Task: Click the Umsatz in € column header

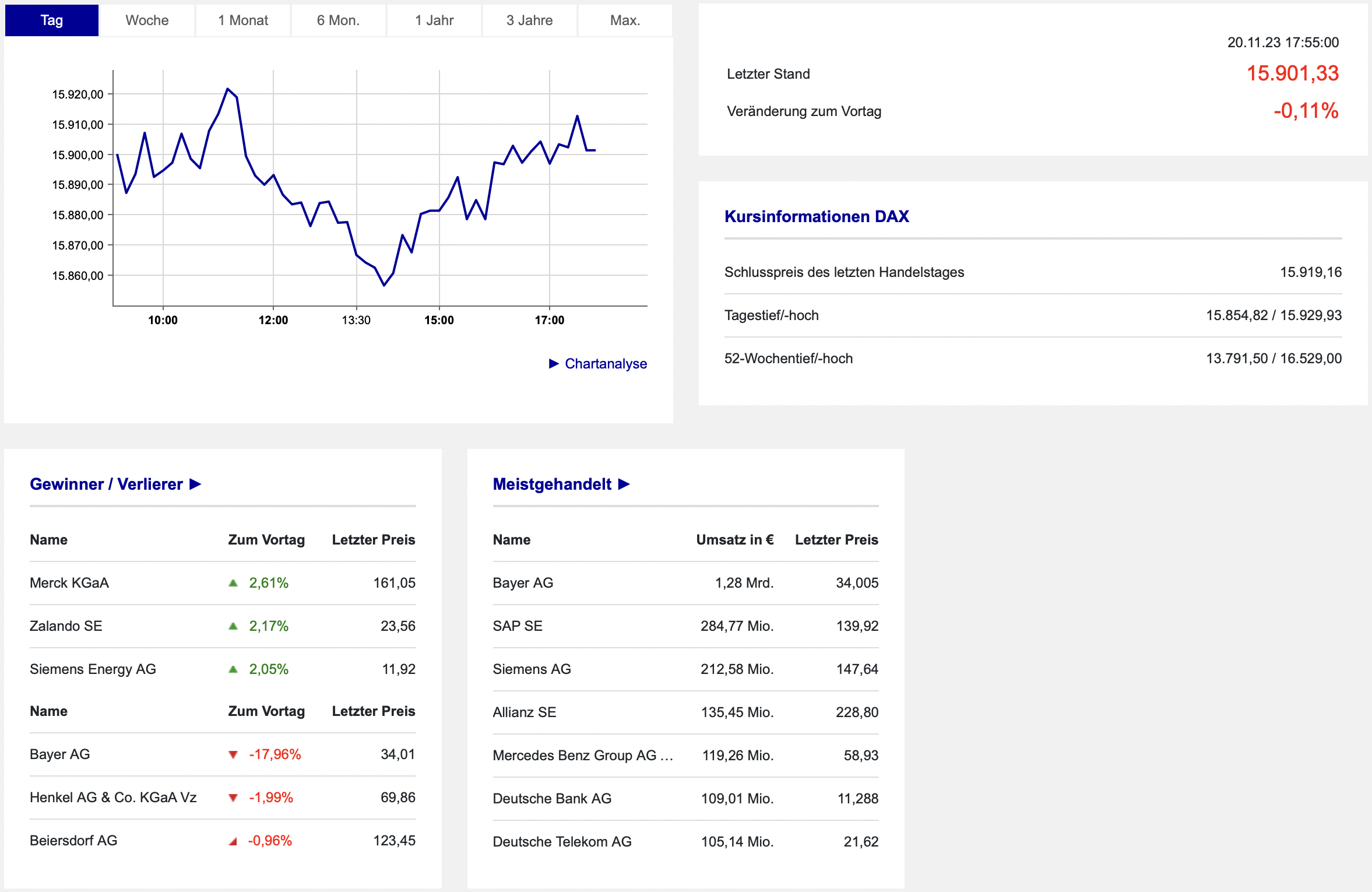Action: click(x=735, y=540)
